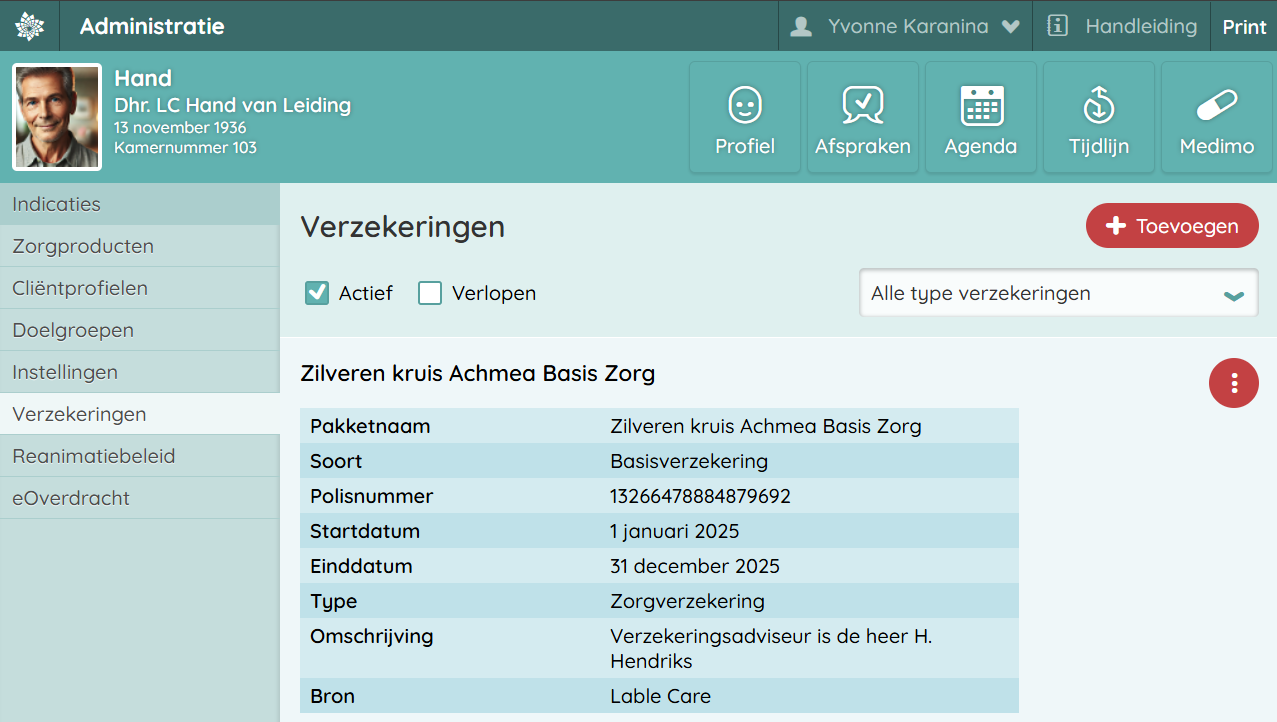Open the three-dot menu for Zilveren kruis insurance
Image resolution: width=1277 pixels, height=722 pixels.
tap(1234, 383)
